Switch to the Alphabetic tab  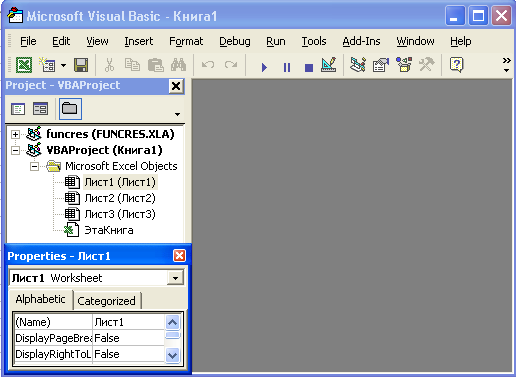(40, 299)
